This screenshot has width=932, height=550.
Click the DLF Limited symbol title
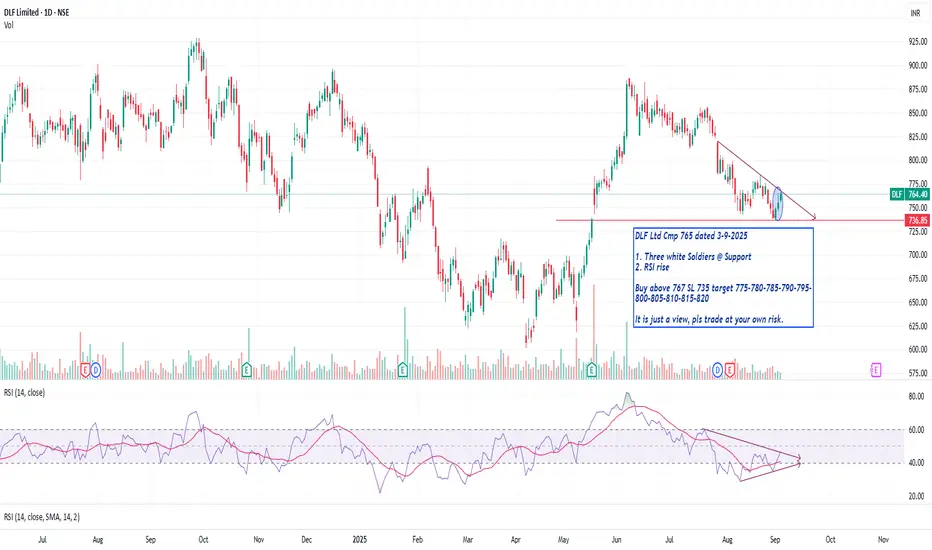36,12
